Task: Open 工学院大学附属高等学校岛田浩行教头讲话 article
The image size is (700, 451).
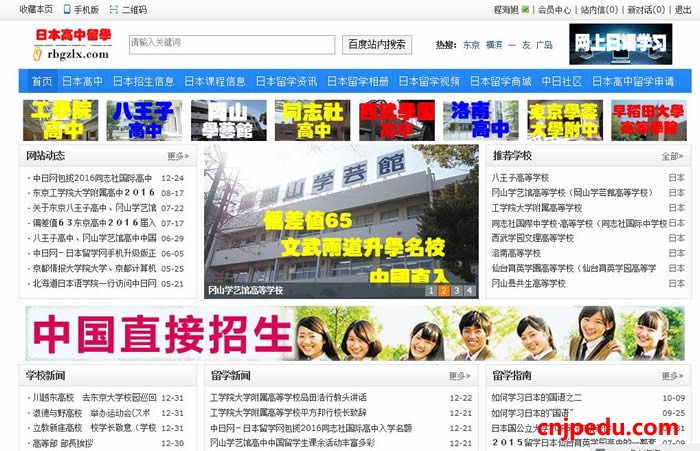Action: [x=288, y=397]
